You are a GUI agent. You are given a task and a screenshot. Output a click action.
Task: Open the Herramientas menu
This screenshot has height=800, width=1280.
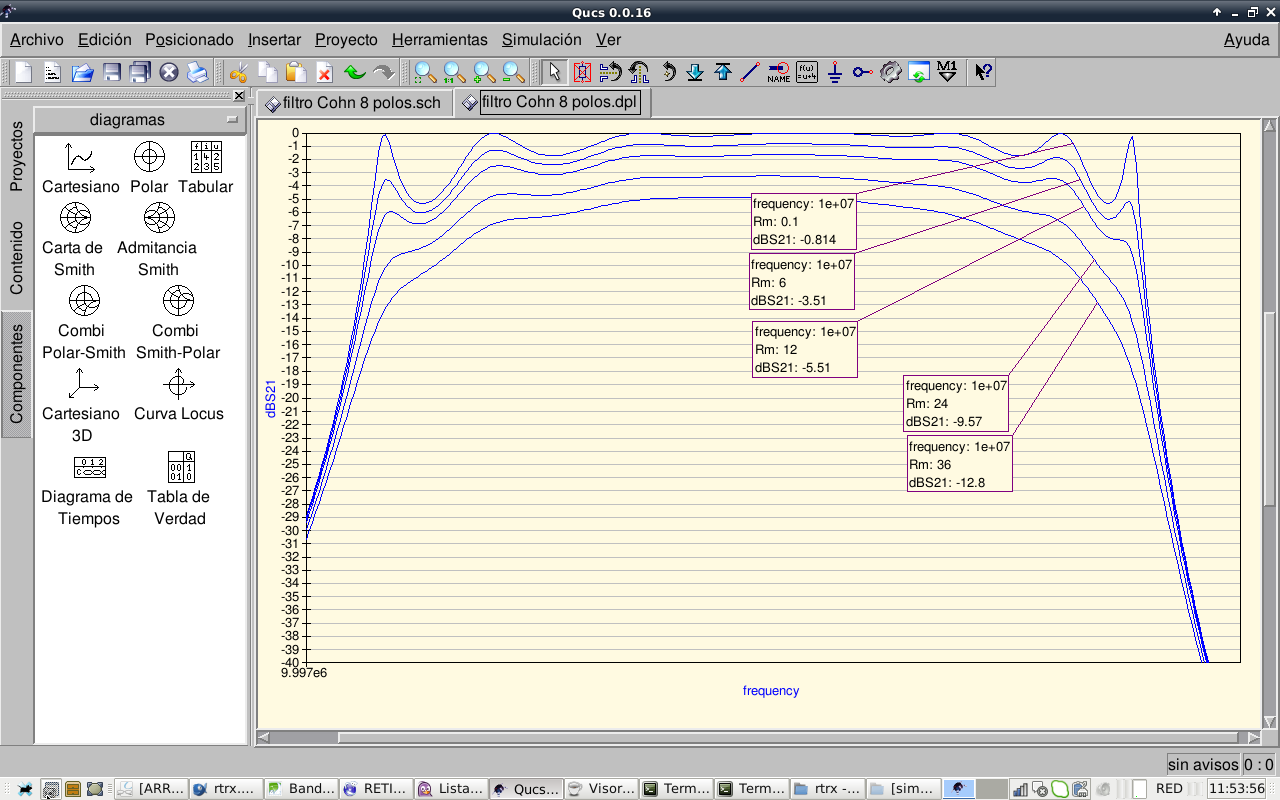pyautogui.click(x=439, y=40)
